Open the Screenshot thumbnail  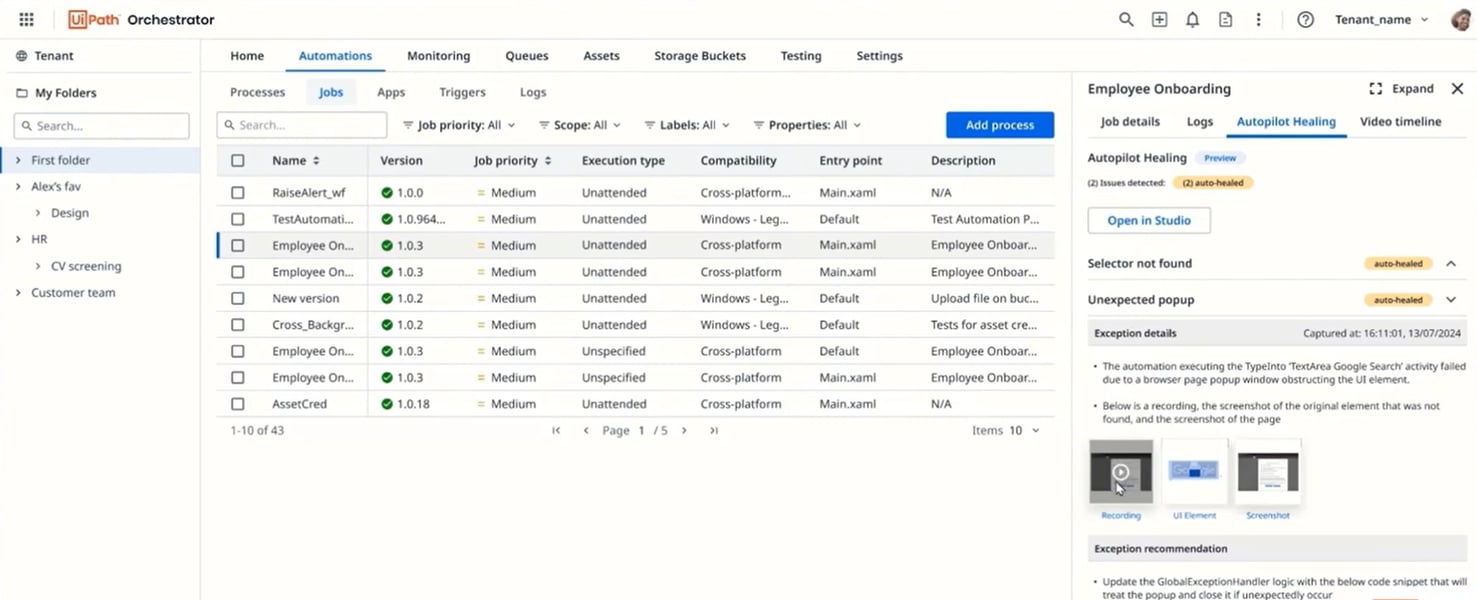(x=1268, y=471)
